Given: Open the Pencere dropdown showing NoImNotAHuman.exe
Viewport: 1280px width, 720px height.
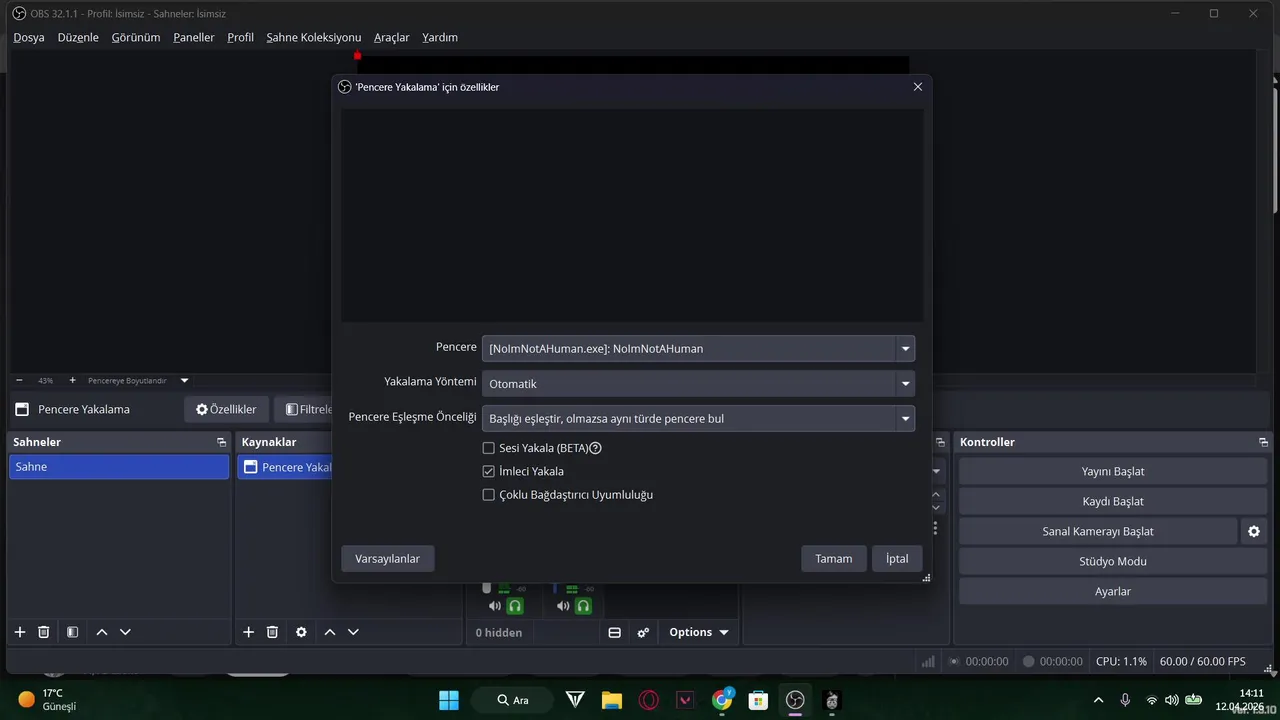Looking at the screenshot, I should click(698, 348).
